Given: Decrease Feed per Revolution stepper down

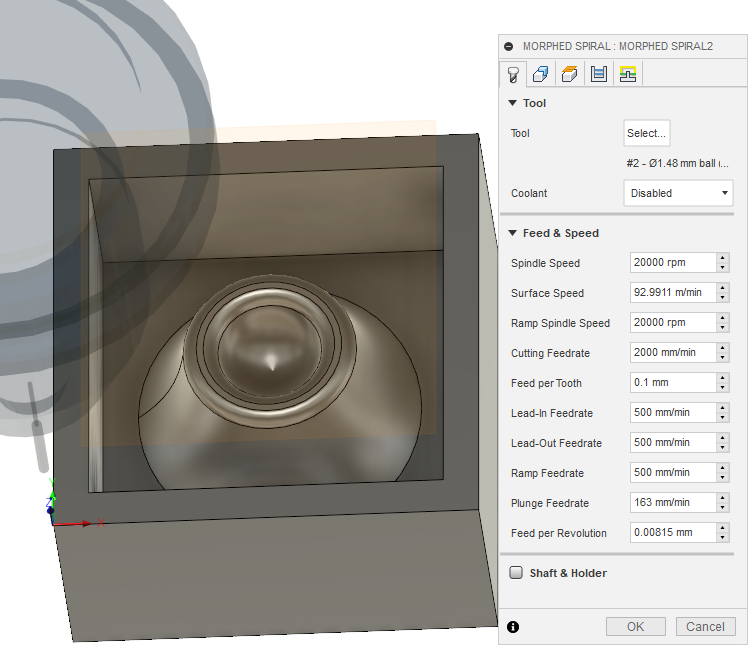Looking at the screenshot, I should click(723, 537).
